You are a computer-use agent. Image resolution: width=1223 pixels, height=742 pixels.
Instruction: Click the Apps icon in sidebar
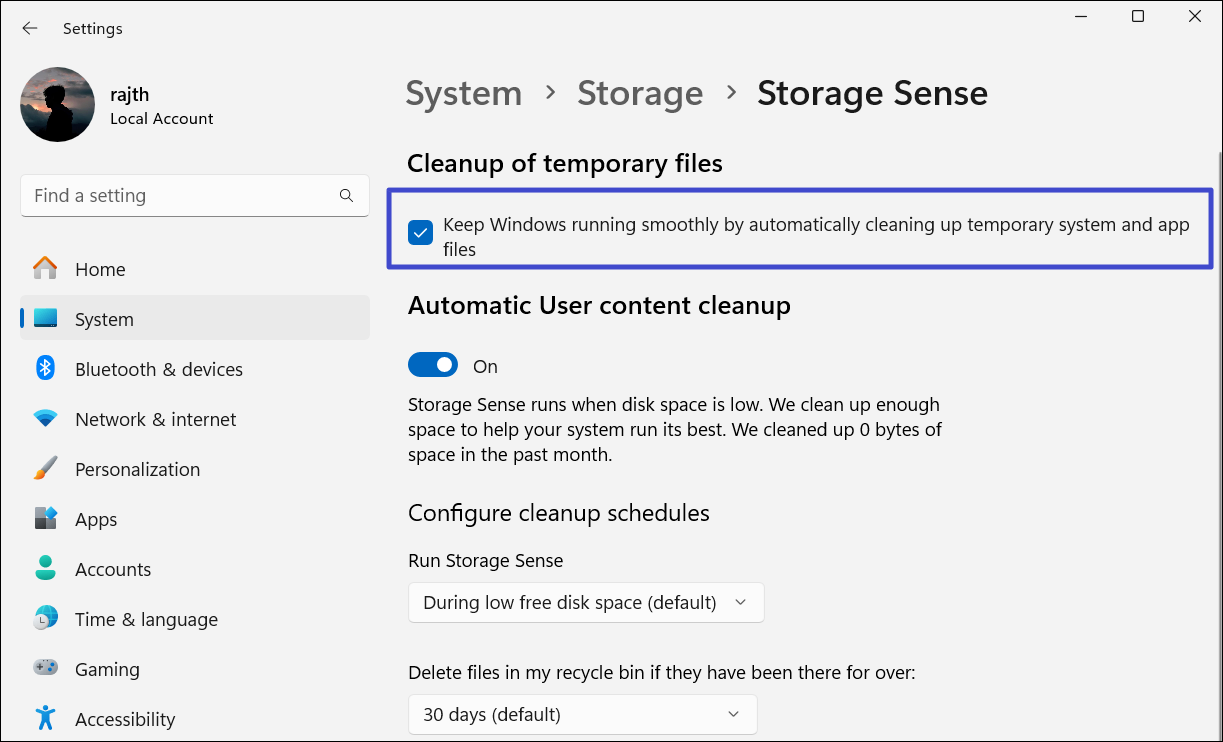(45, 519)
